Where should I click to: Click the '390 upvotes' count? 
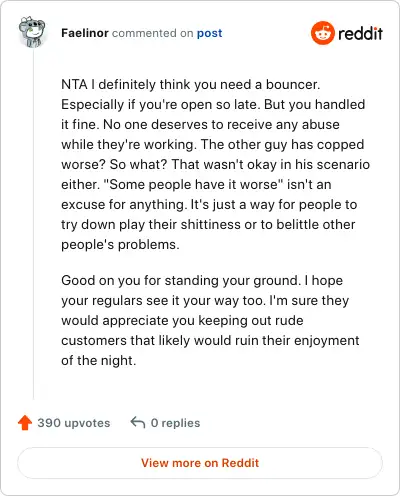coord(74,423)
